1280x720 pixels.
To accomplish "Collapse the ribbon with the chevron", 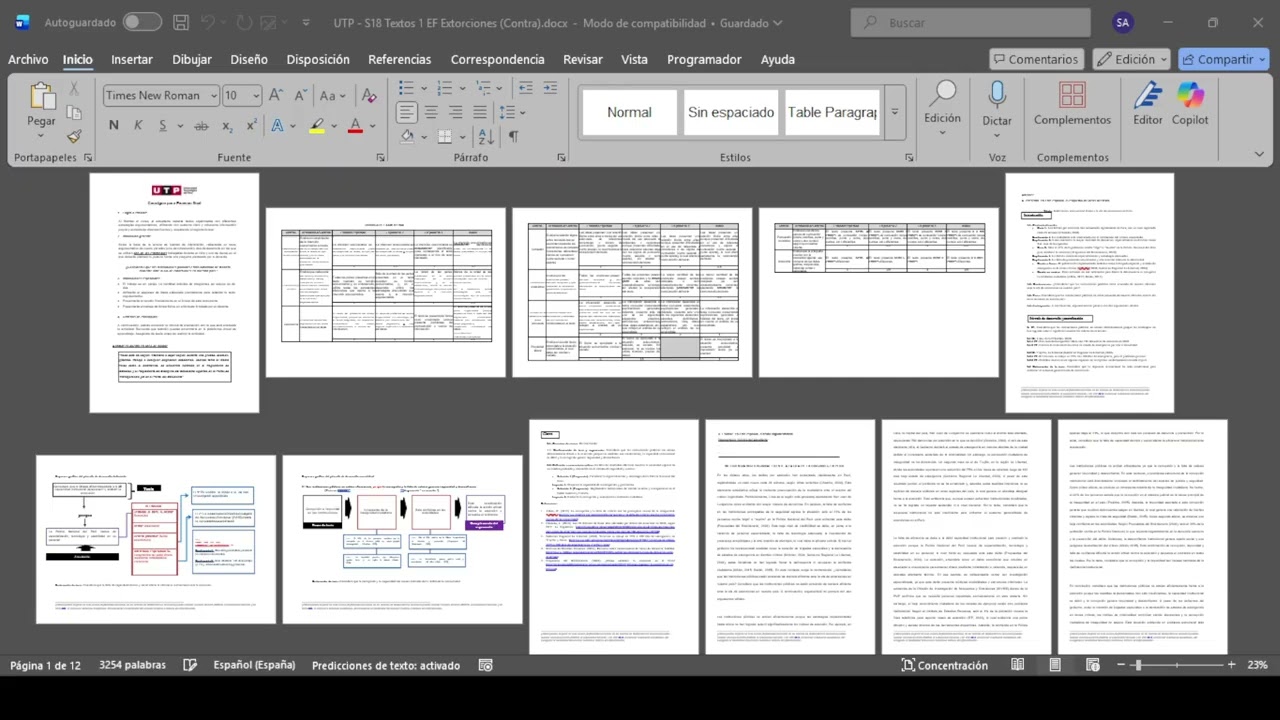I will [1259, 155].
